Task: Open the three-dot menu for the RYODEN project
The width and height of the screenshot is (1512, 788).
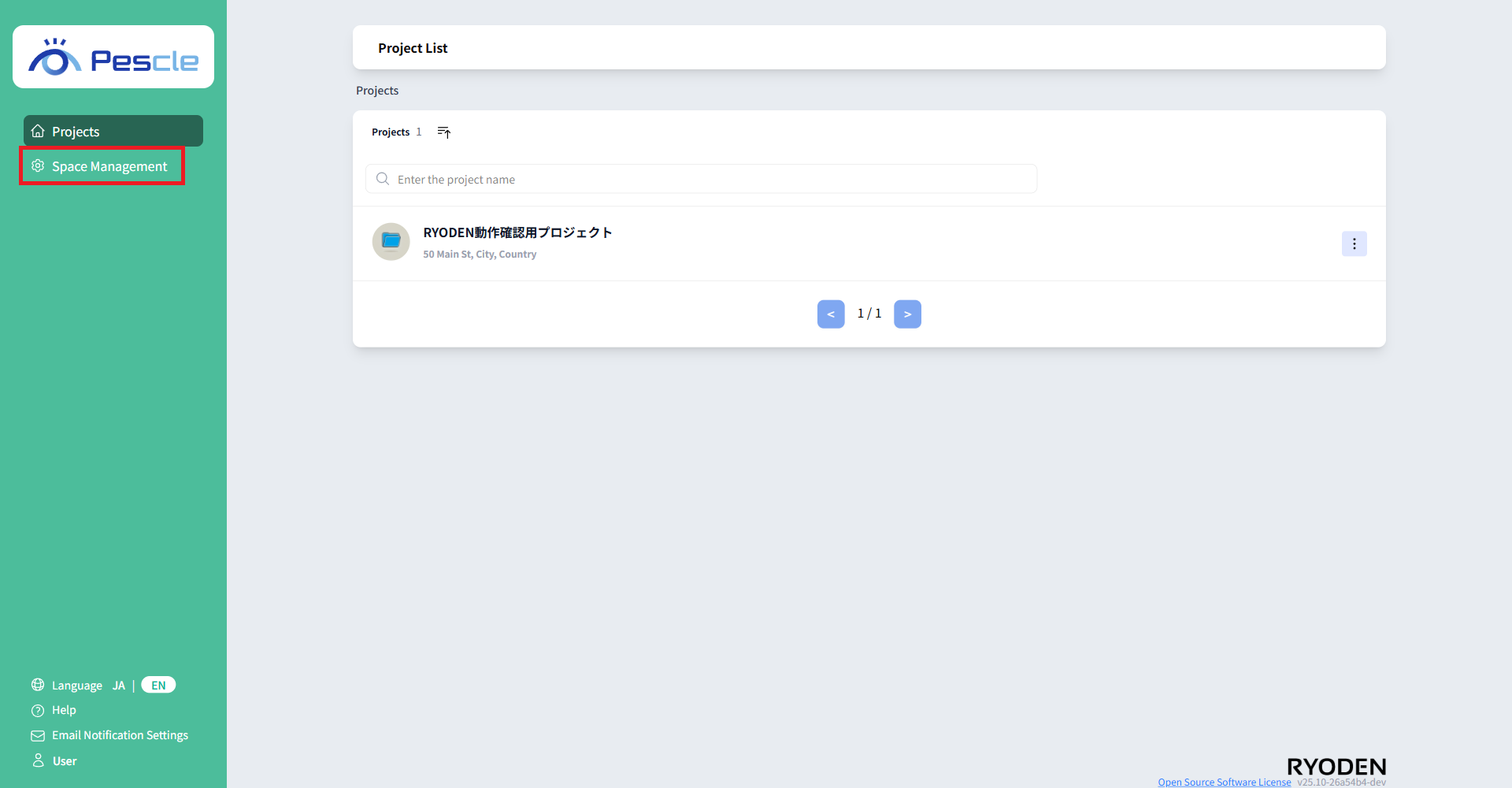Action: coord(1354,244)
